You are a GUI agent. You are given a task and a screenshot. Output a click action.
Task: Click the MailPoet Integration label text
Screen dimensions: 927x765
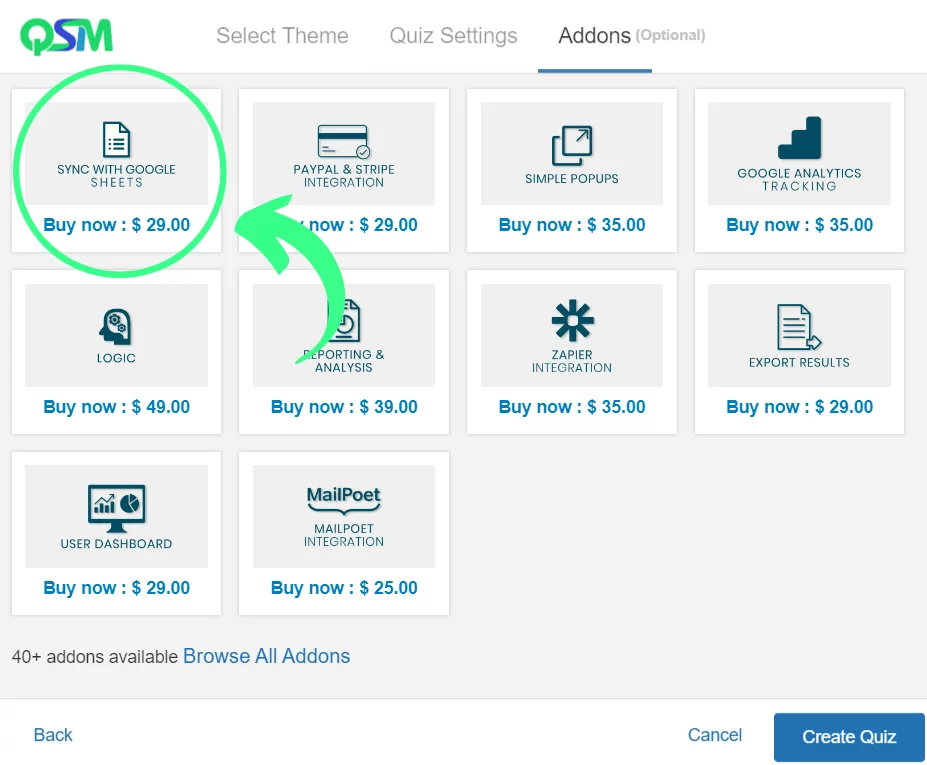[x=344, y=535]
